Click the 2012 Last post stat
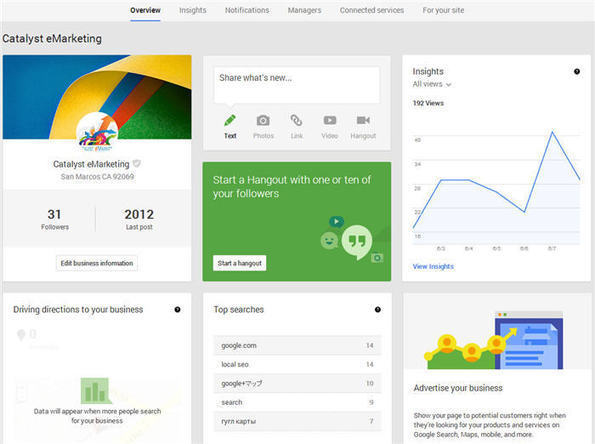This screenshot has height=444, width=595. [139, 219]
